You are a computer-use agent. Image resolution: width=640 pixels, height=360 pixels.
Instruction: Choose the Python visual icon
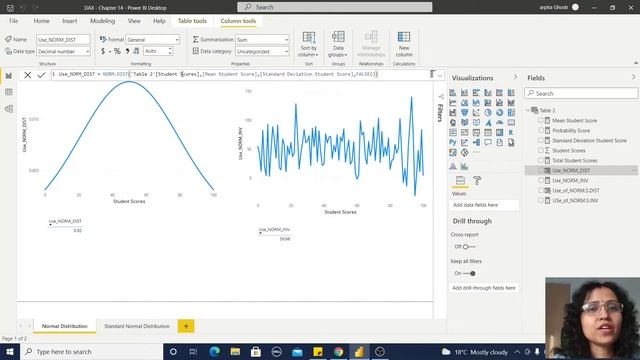[x=453, y=142]
